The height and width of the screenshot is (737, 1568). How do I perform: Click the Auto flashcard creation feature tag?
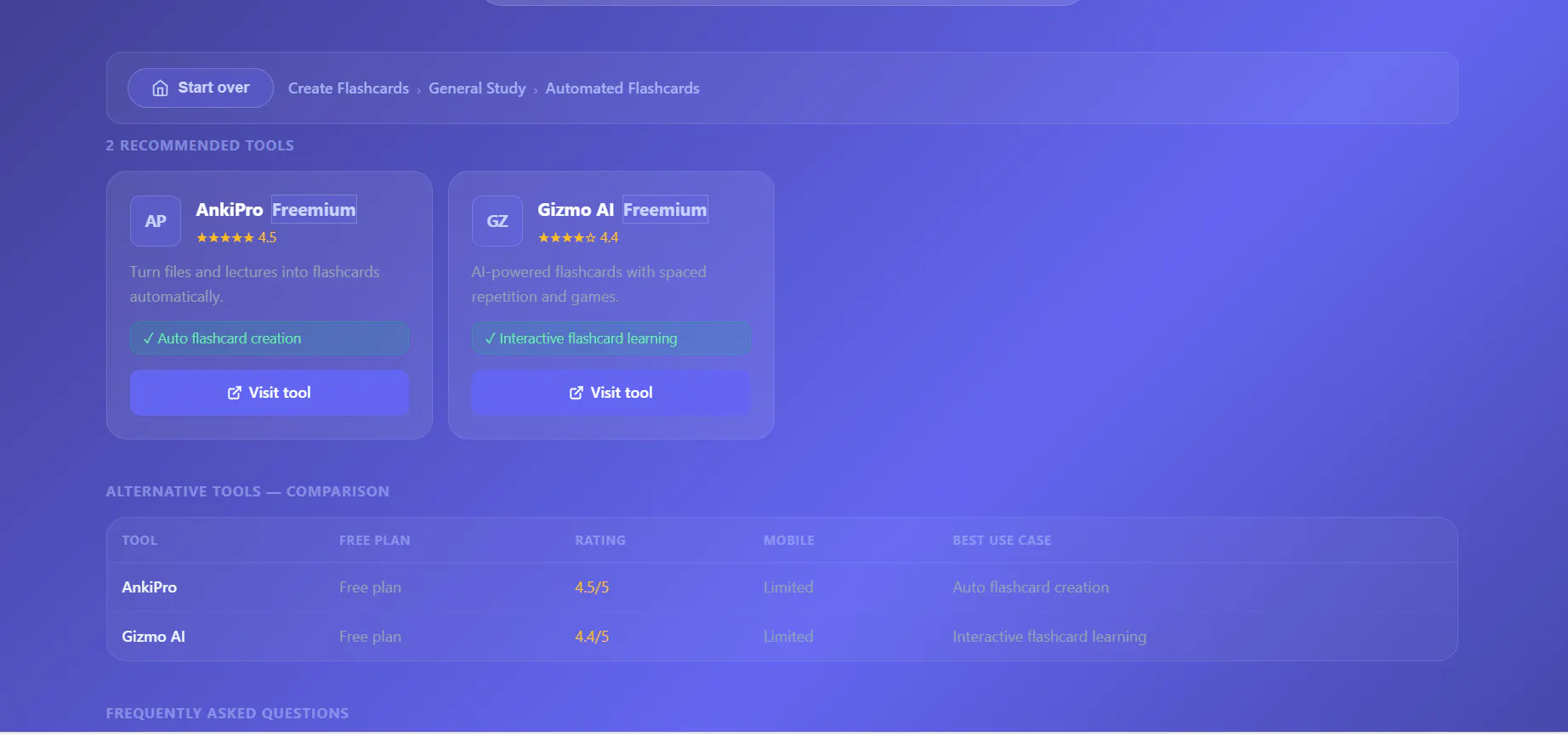point(270,338)
